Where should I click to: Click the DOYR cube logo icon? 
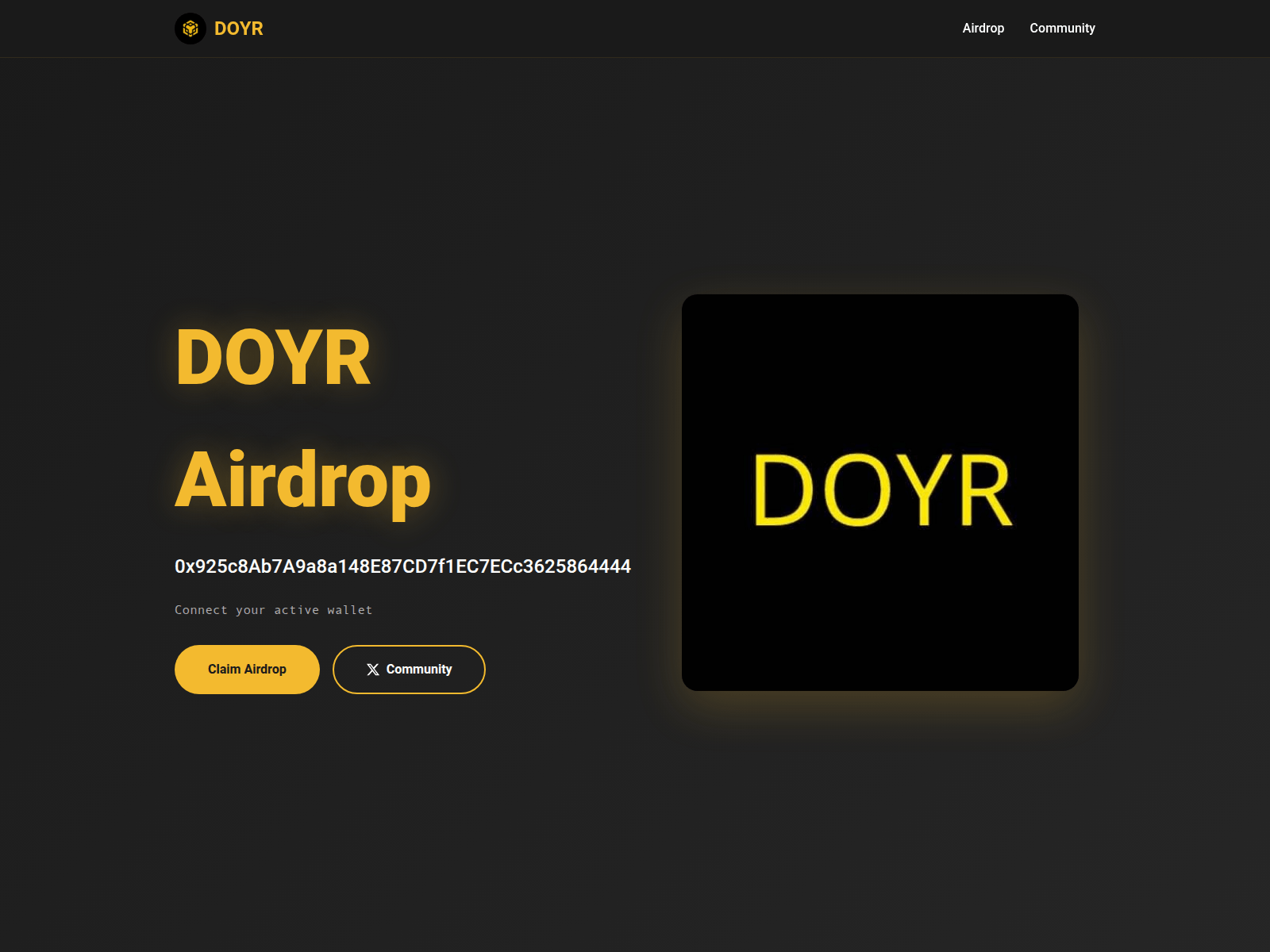click(190, 29)
